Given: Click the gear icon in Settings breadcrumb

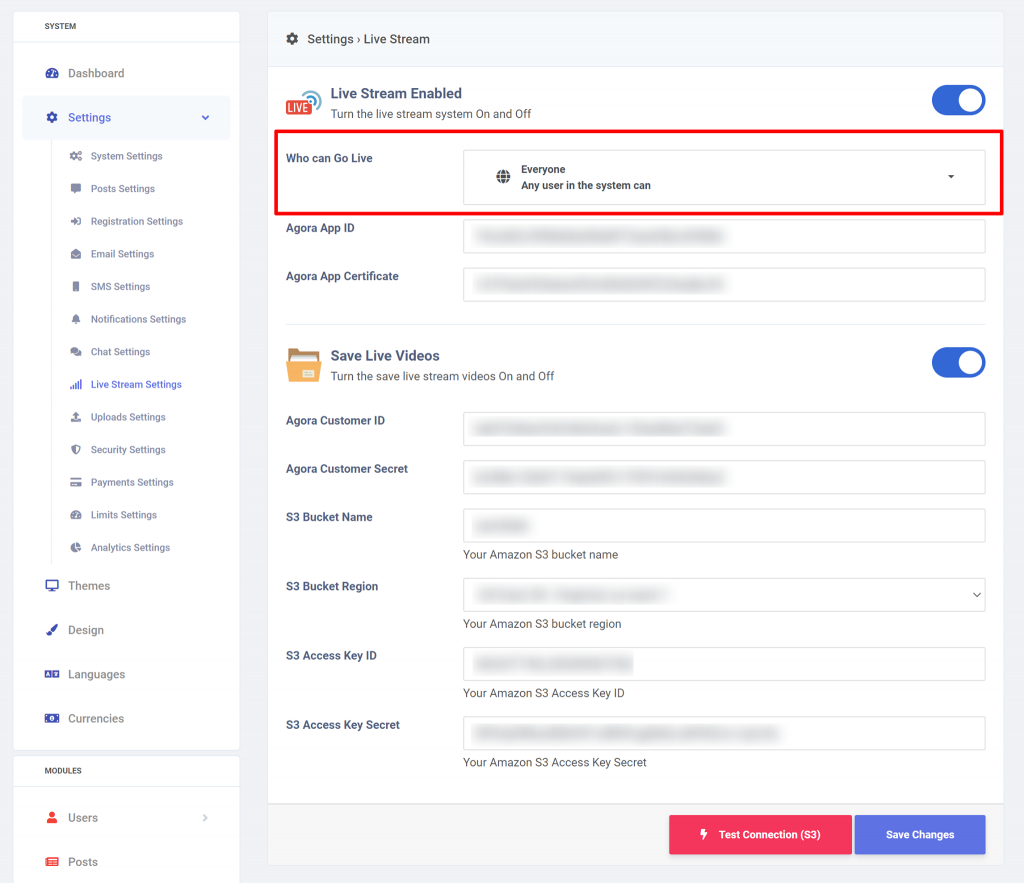Looking at the screenshot, I should (292, 39).
